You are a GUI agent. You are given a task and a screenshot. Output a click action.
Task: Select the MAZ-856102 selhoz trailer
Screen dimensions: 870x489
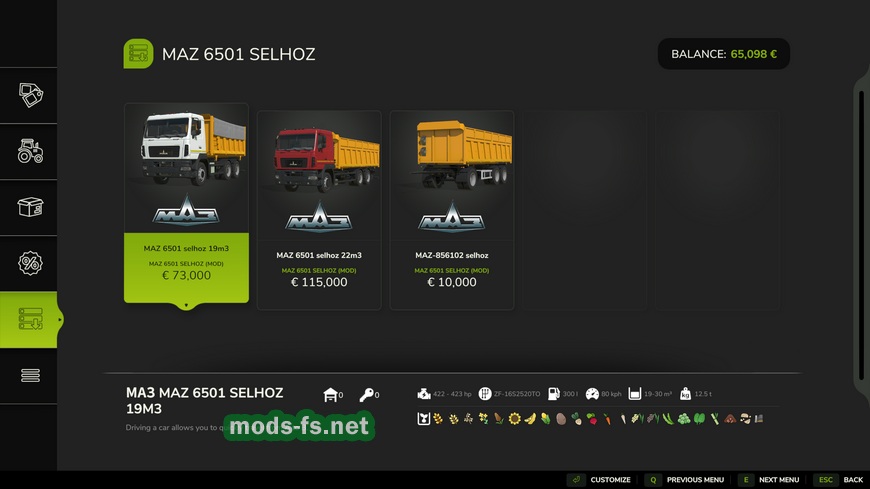click(x=451, y=209)
